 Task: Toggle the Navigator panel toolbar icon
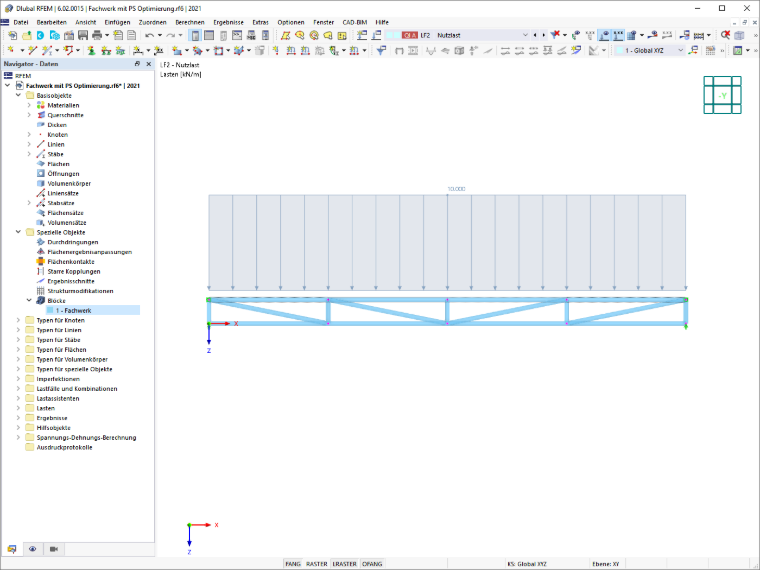[x=195, y=35]
